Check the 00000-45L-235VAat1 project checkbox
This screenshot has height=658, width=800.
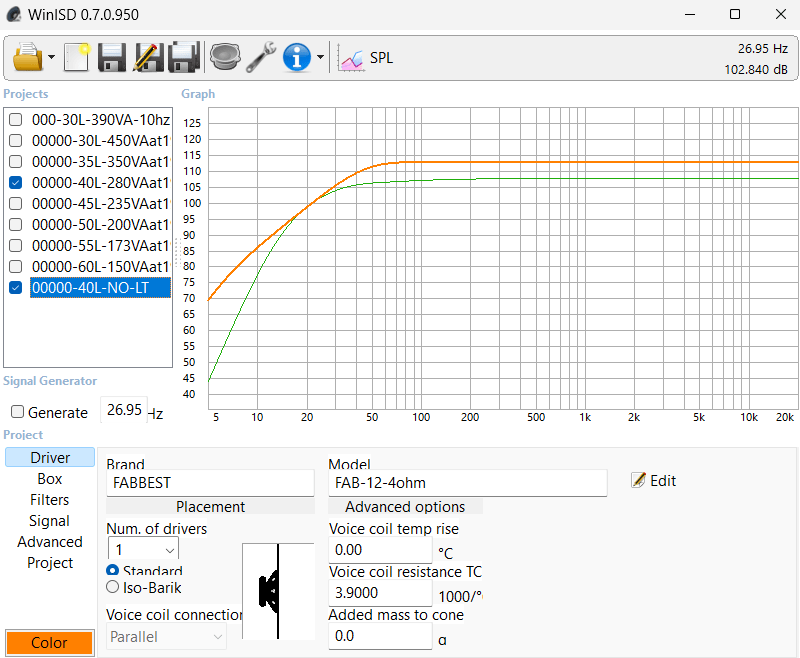click(16, 204)
